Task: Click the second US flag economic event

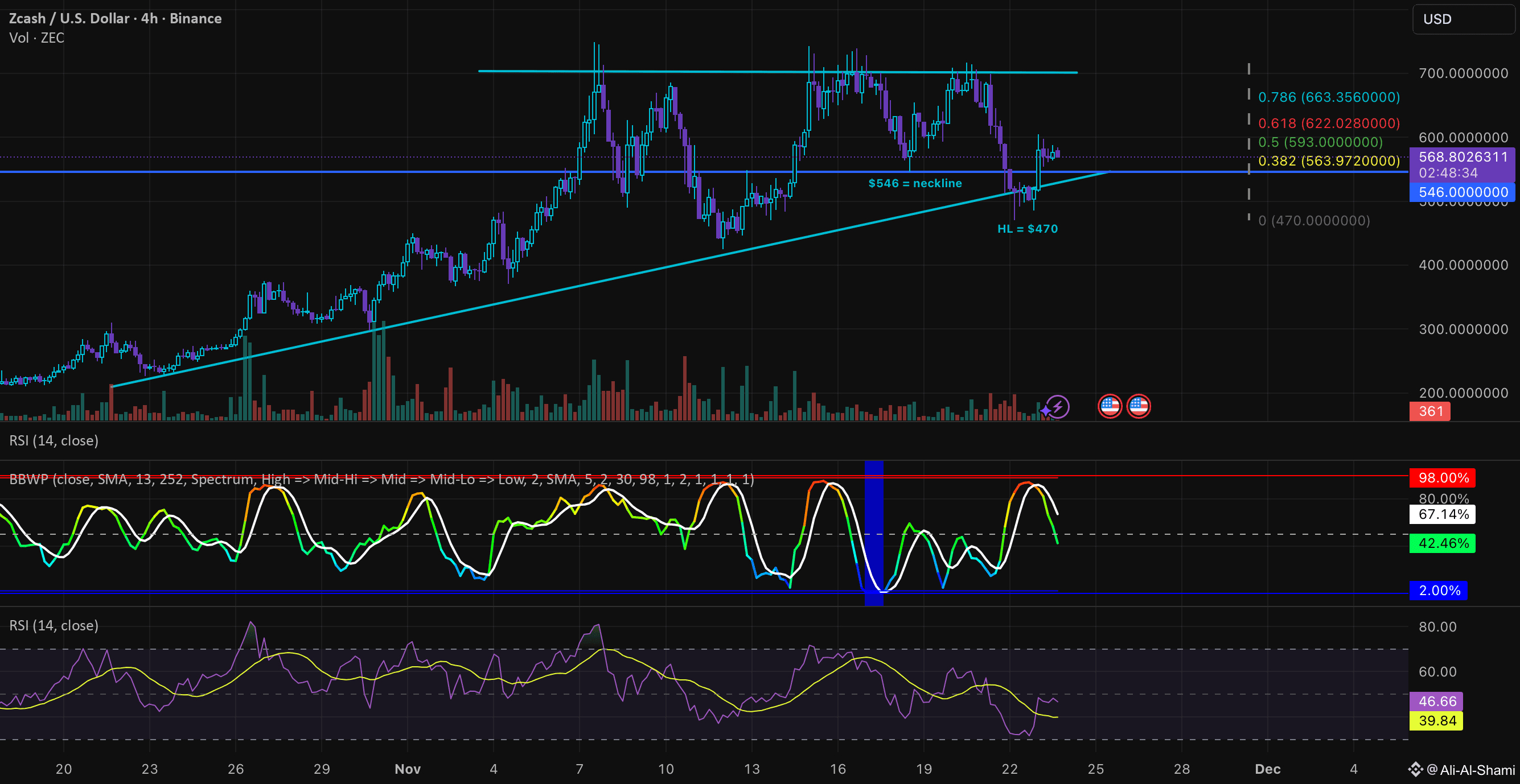Action: pos(1138,406)
